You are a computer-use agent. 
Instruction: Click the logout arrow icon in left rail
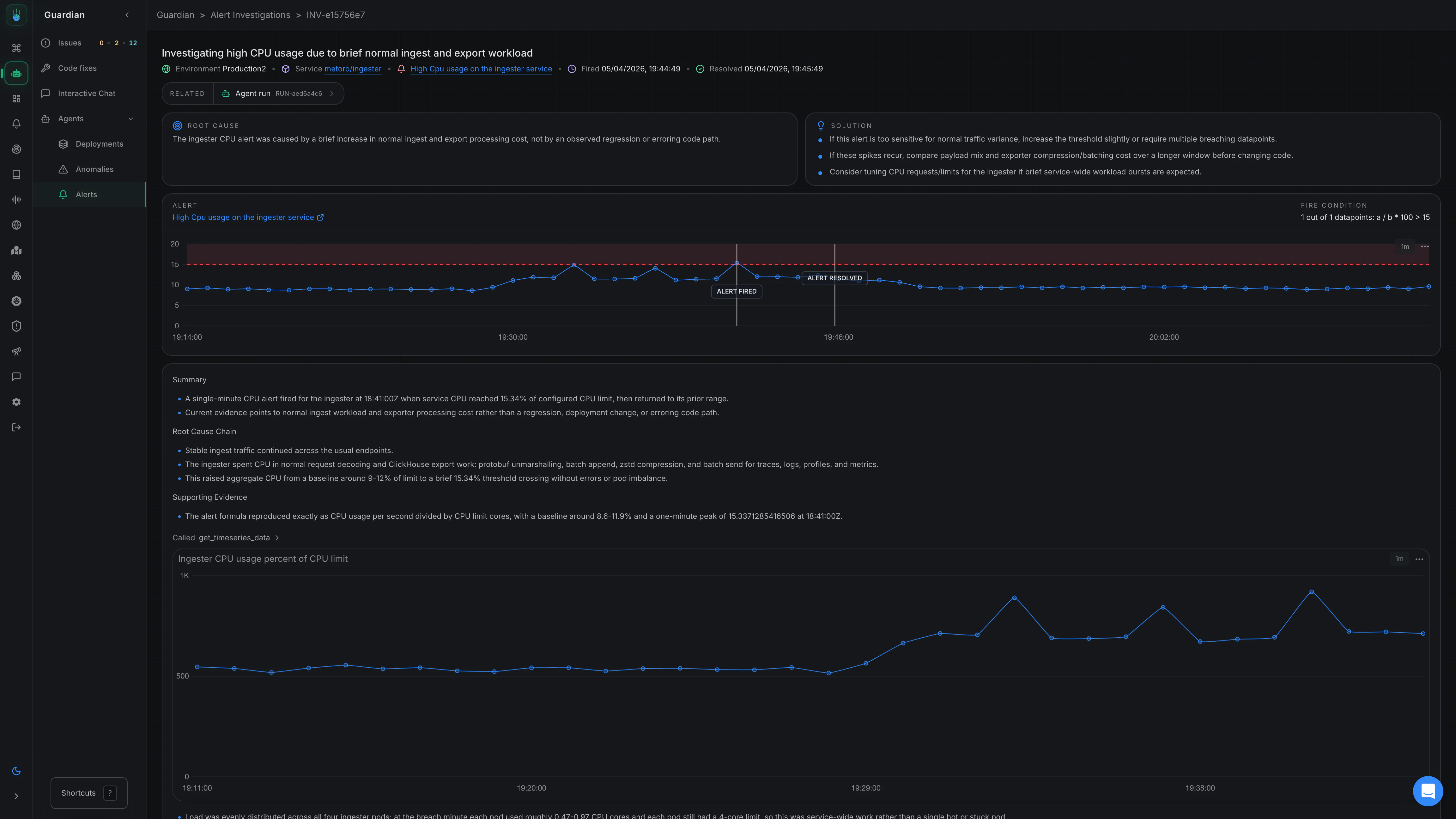(16, 427)
